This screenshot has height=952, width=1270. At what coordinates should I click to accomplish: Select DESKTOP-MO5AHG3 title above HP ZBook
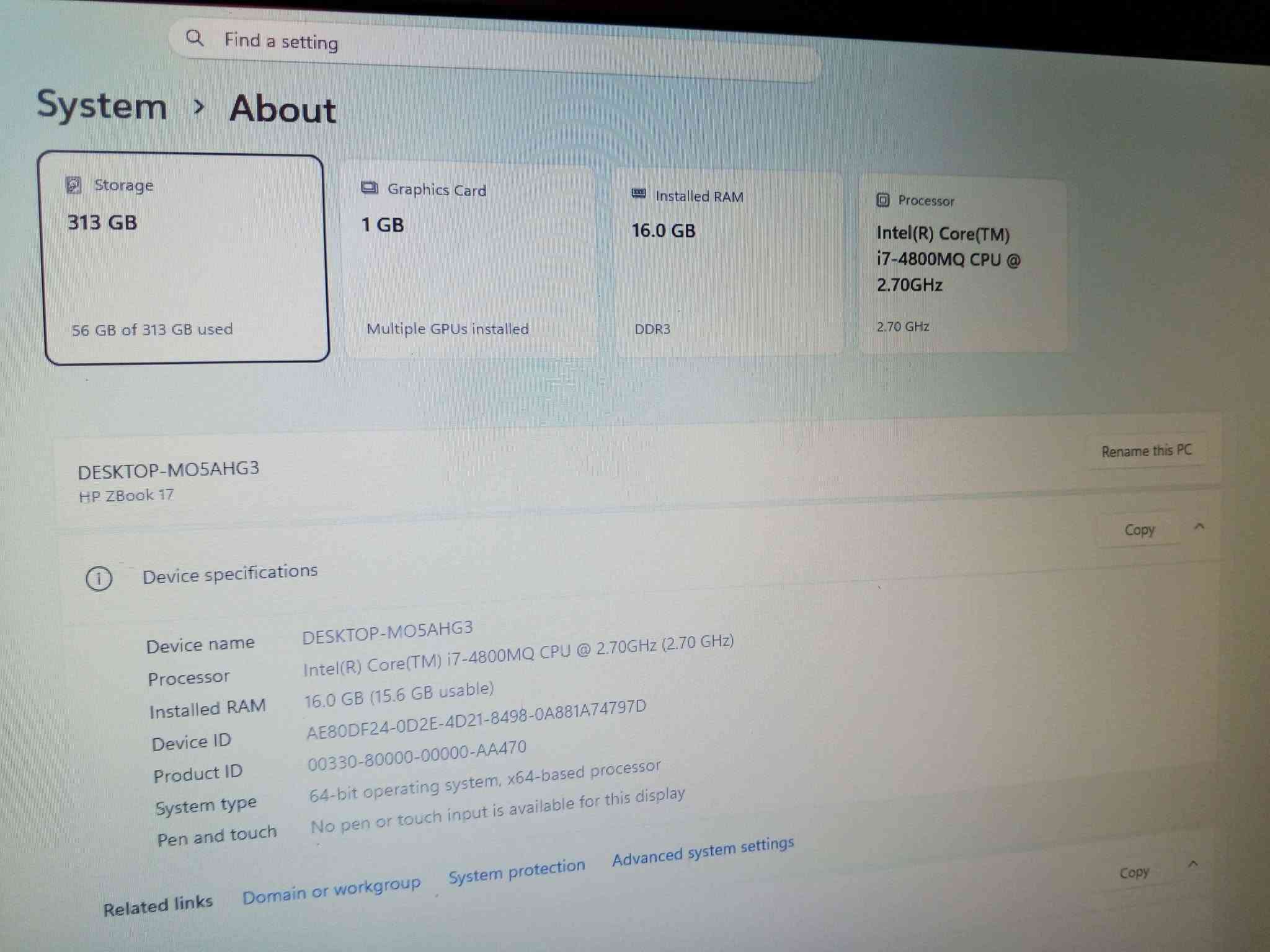click(169, 470)
